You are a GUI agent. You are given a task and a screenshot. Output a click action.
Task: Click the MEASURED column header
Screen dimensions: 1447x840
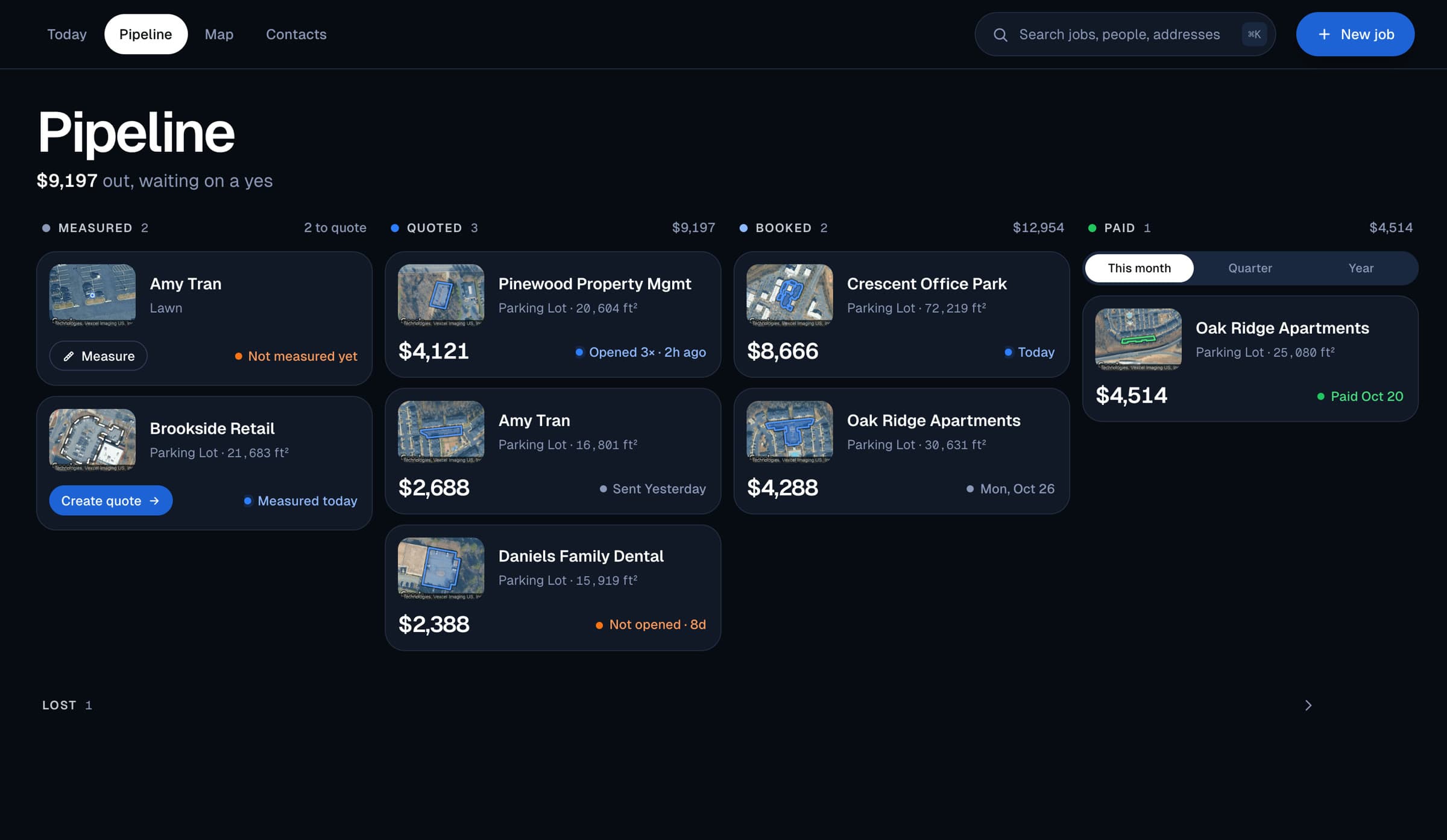tap(95, 228)
